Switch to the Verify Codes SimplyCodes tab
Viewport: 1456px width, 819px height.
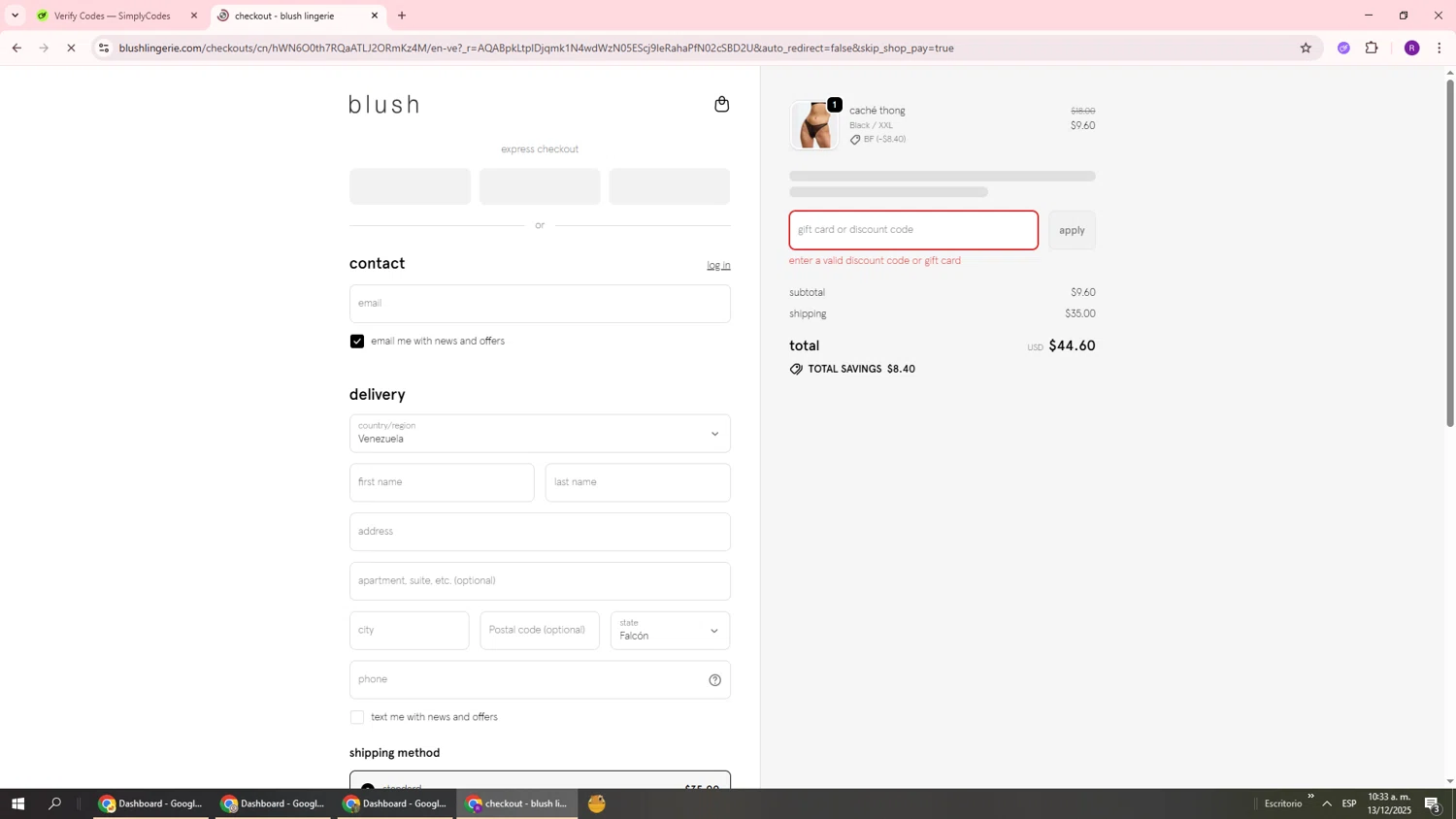coord(112,16)
